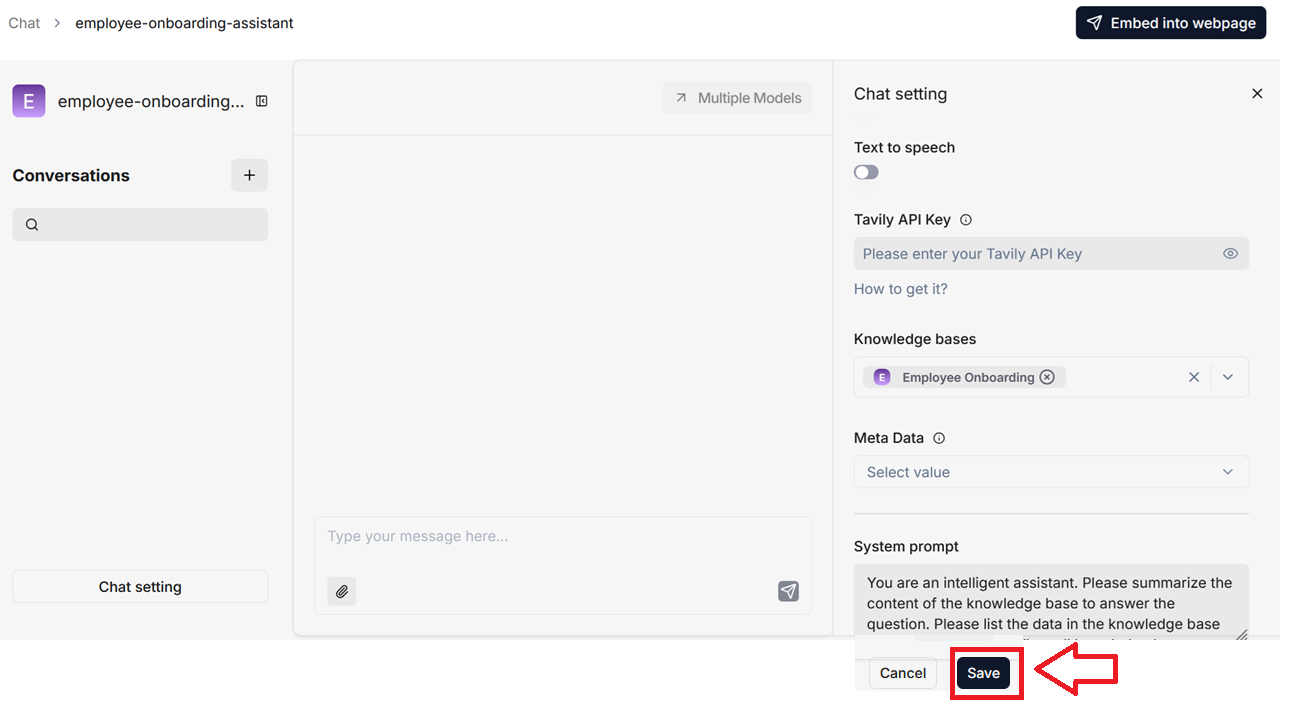This screenshot has height=702, width=1291.
Task: Click the Conversations heading
Action: point(71,175)
